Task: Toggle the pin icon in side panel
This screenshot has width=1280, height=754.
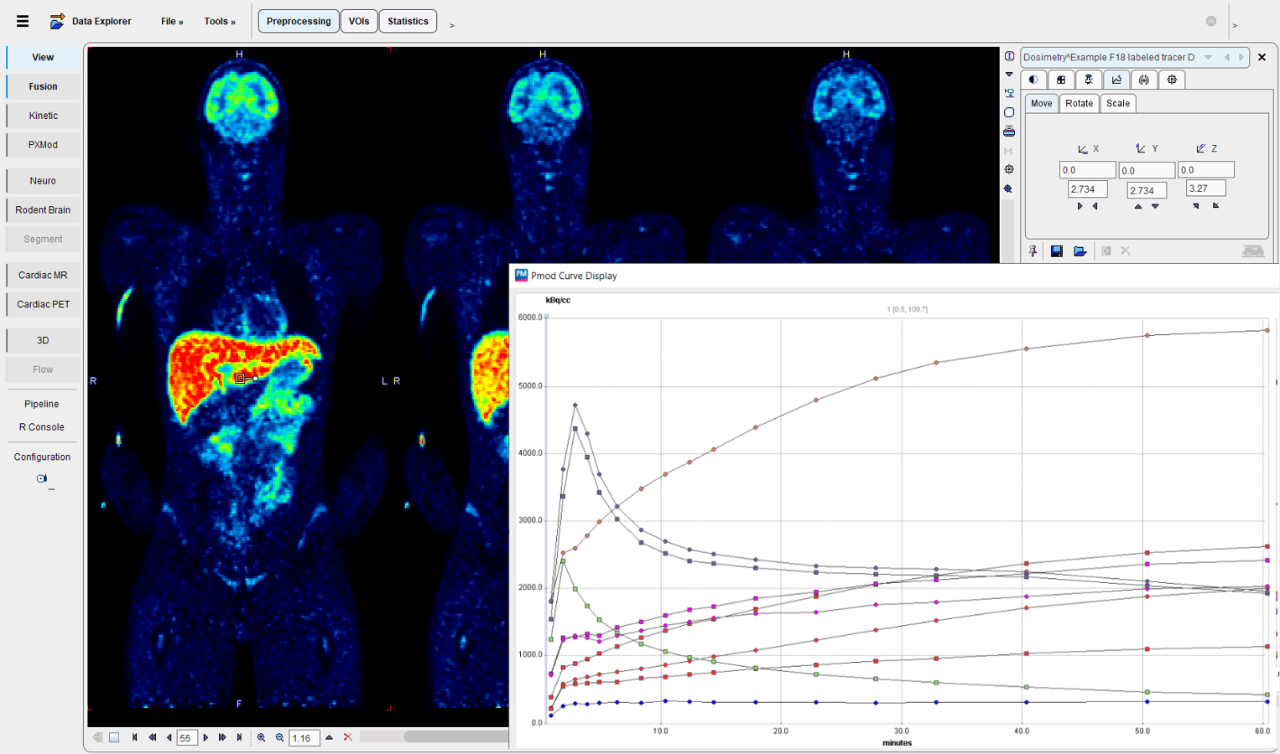Action: [1034, 251]
